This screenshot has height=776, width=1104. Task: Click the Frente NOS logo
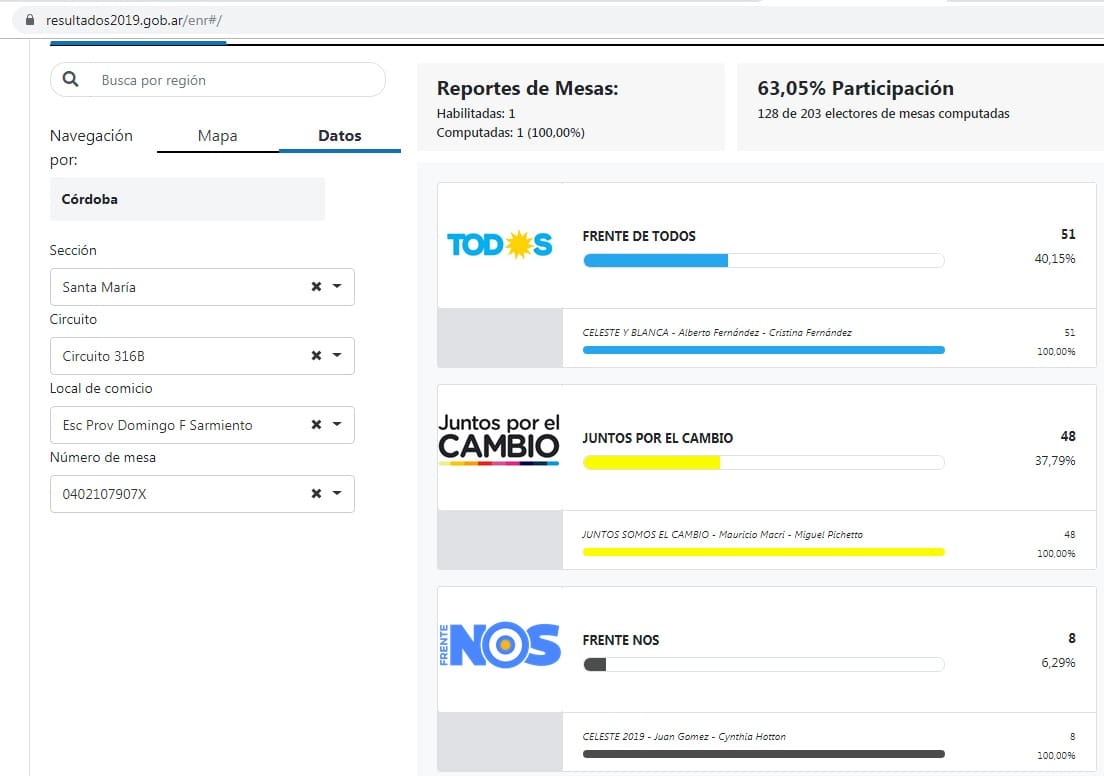(500, 644)
